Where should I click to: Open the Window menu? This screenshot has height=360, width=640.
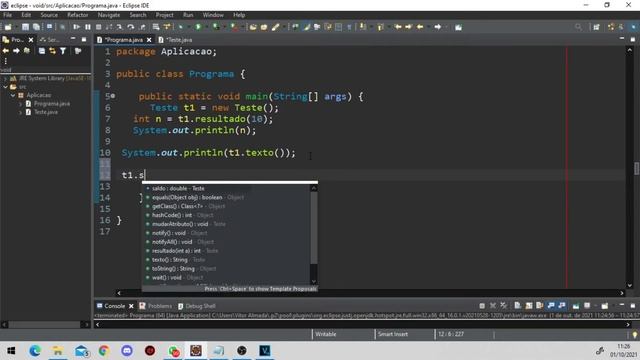click(x=213, y=15)
